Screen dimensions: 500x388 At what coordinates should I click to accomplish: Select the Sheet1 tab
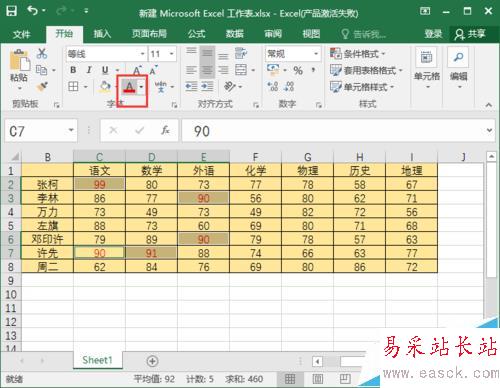click(97, 360)
